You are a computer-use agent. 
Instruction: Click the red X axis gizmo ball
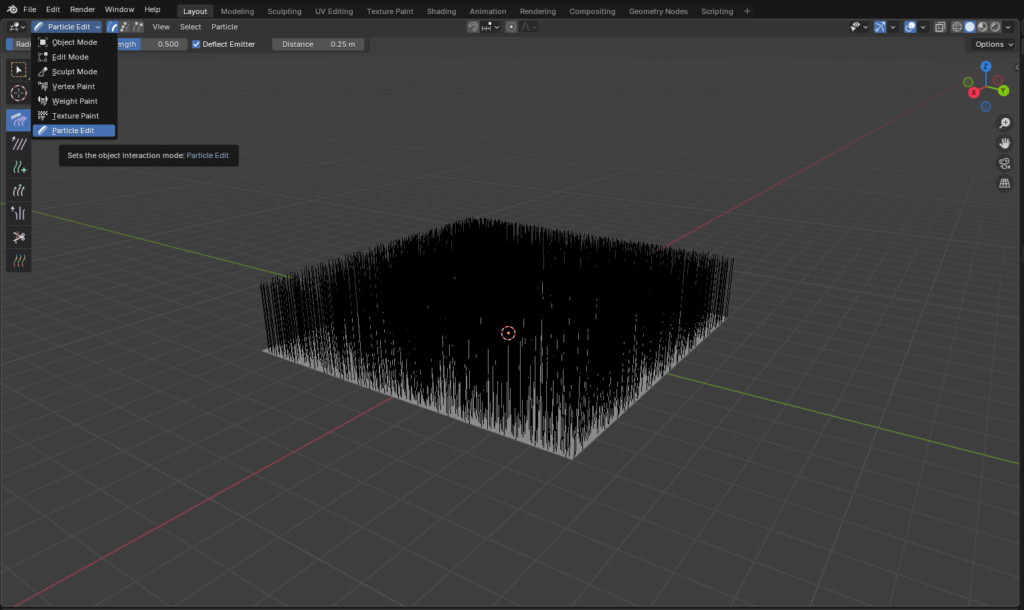tap(974, 93)
